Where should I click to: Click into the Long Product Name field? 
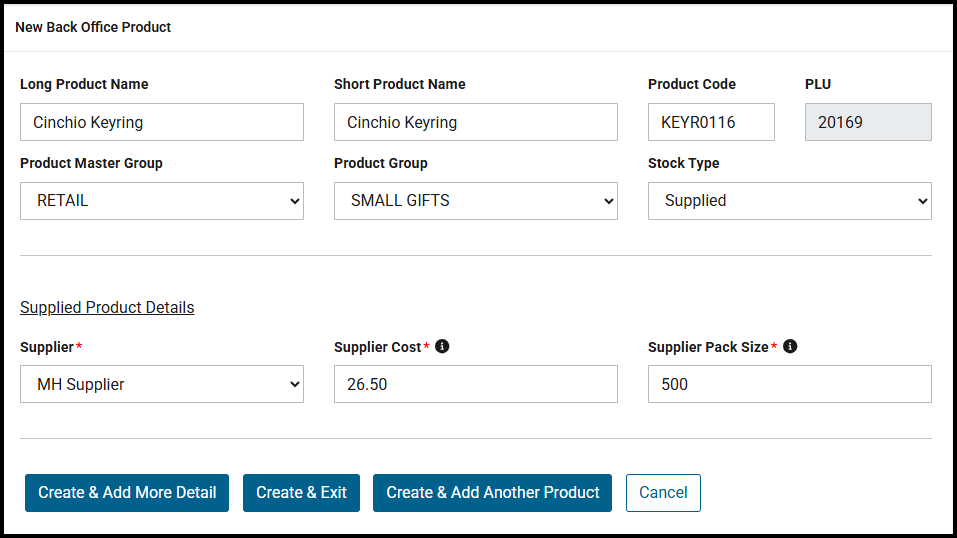pos(162,122)
